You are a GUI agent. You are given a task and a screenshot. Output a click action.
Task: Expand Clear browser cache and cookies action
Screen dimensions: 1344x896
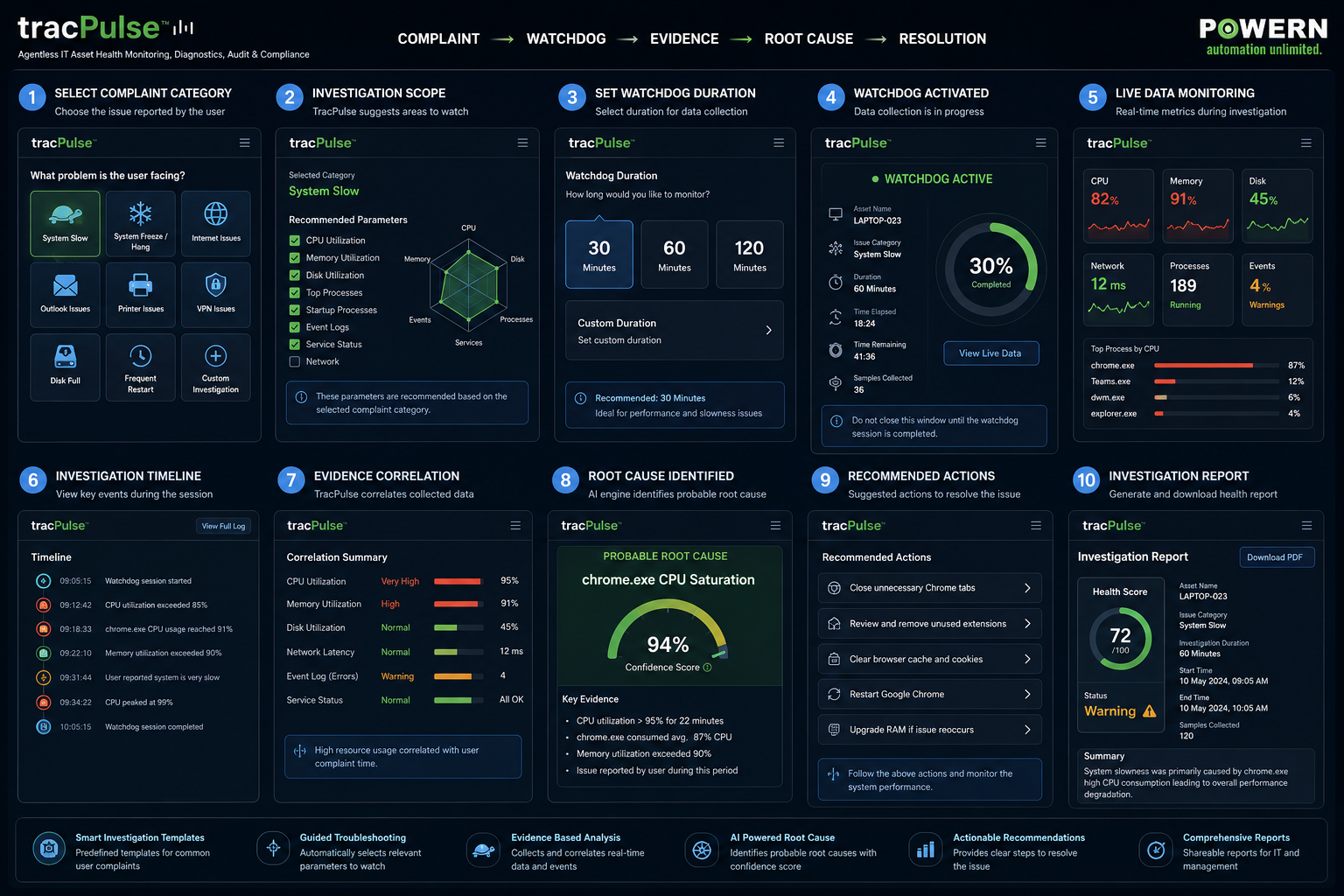tap(930, 659)
